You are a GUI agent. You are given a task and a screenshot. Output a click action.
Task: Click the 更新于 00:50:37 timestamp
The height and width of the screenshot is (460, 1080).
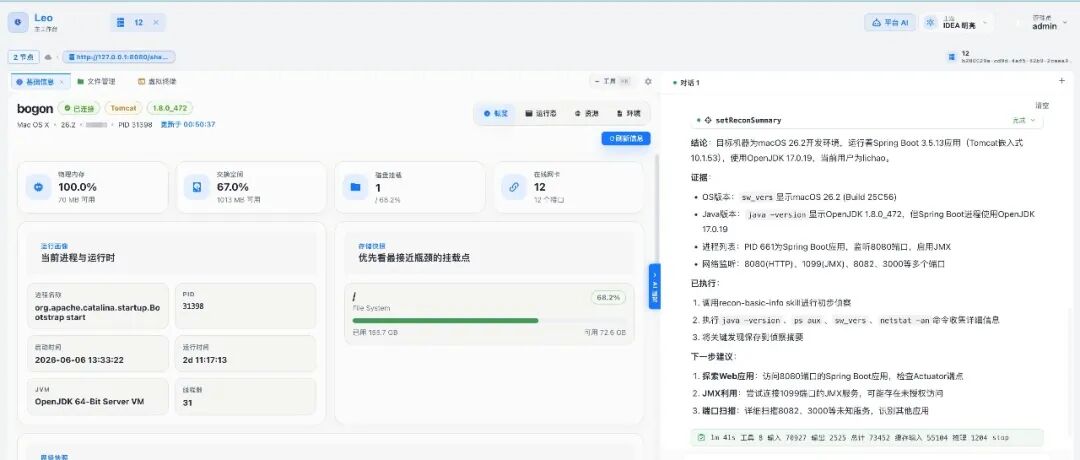tap(188, 125)
